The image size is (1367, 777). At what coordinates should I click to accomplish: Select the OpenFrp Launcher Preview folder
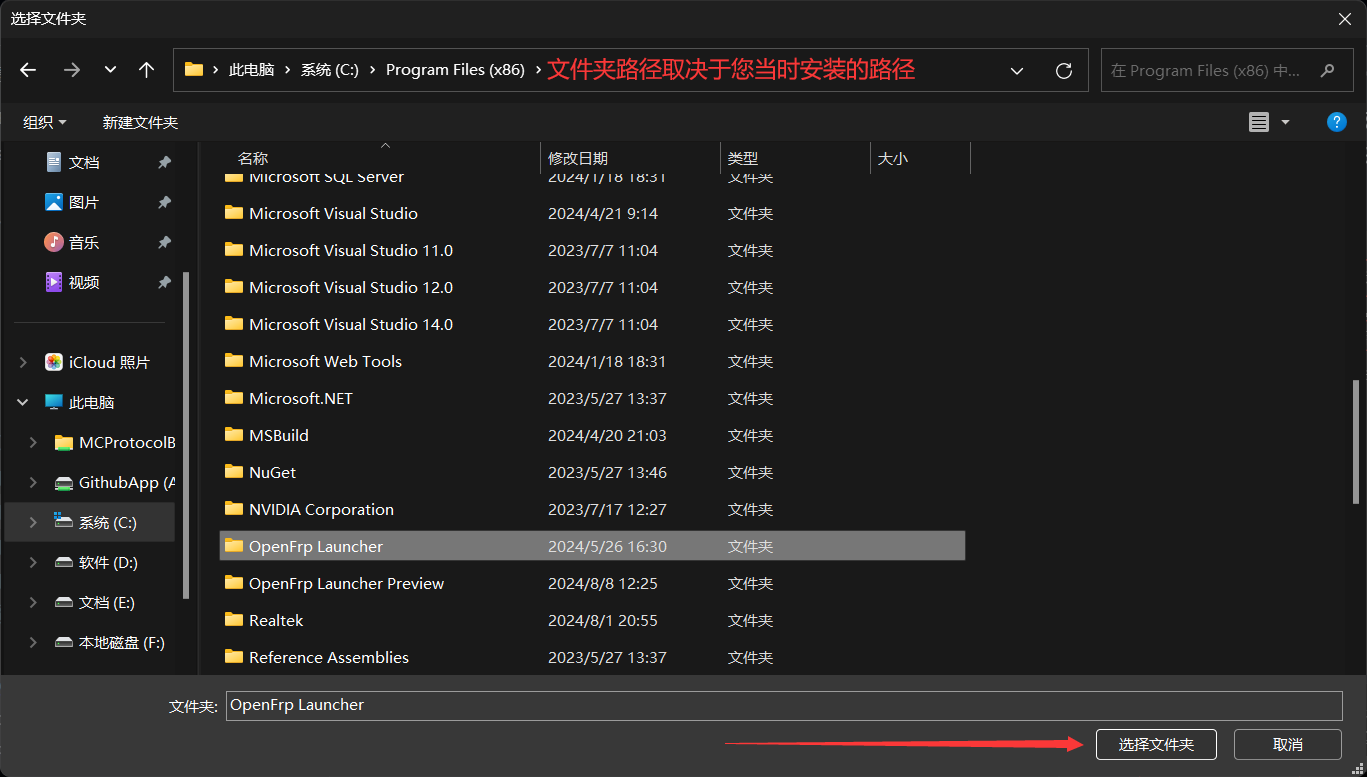[x=346, y=583]
